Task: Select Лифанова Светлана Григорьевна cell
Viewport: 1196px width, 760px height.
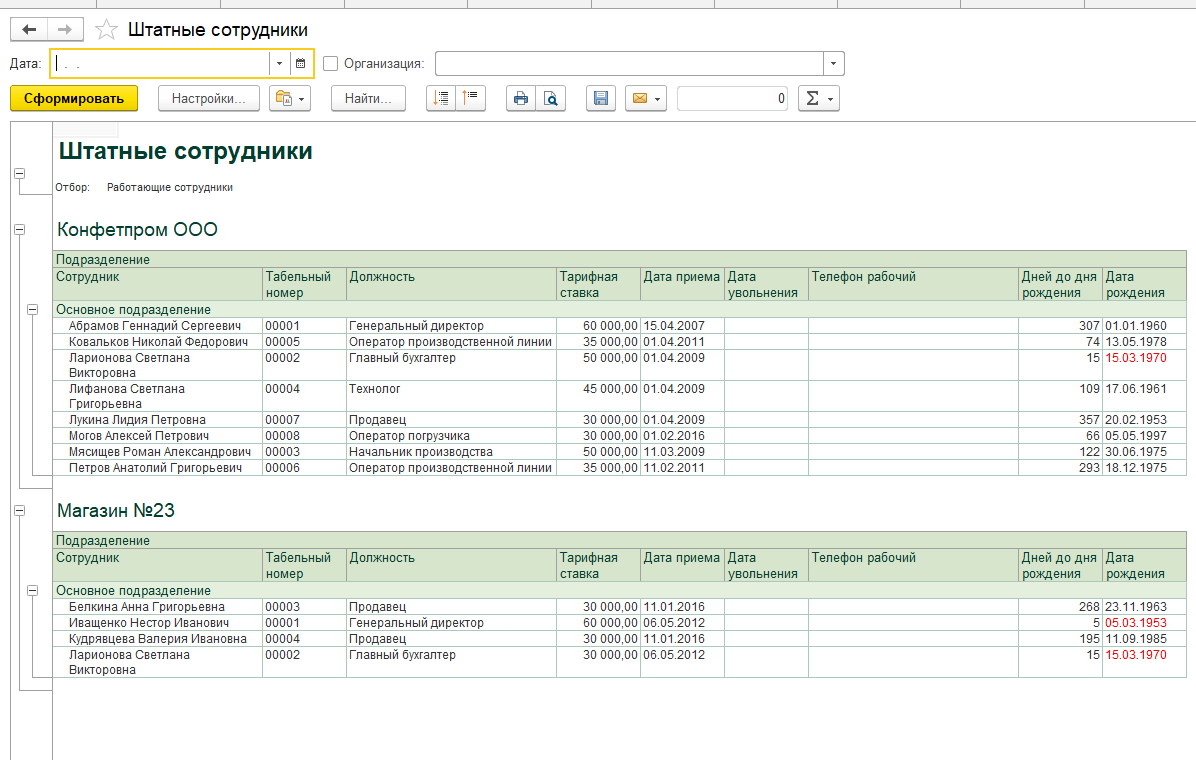Action: pos(158,396)
